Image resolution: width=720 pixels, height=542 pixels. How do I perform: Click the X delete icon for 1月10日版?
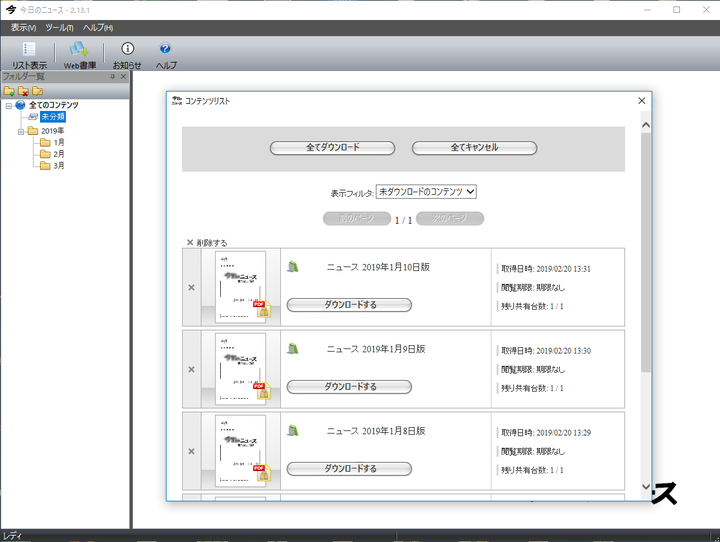pos(191,287)
